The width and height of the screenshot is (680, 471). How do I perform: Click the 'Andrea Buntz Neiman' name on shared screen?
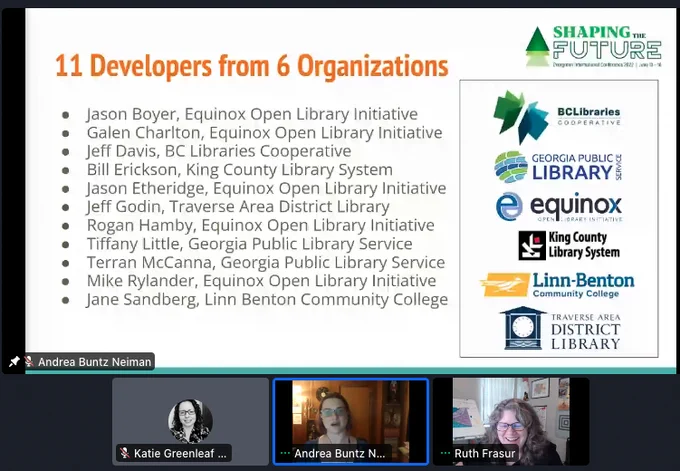(95, 362)
